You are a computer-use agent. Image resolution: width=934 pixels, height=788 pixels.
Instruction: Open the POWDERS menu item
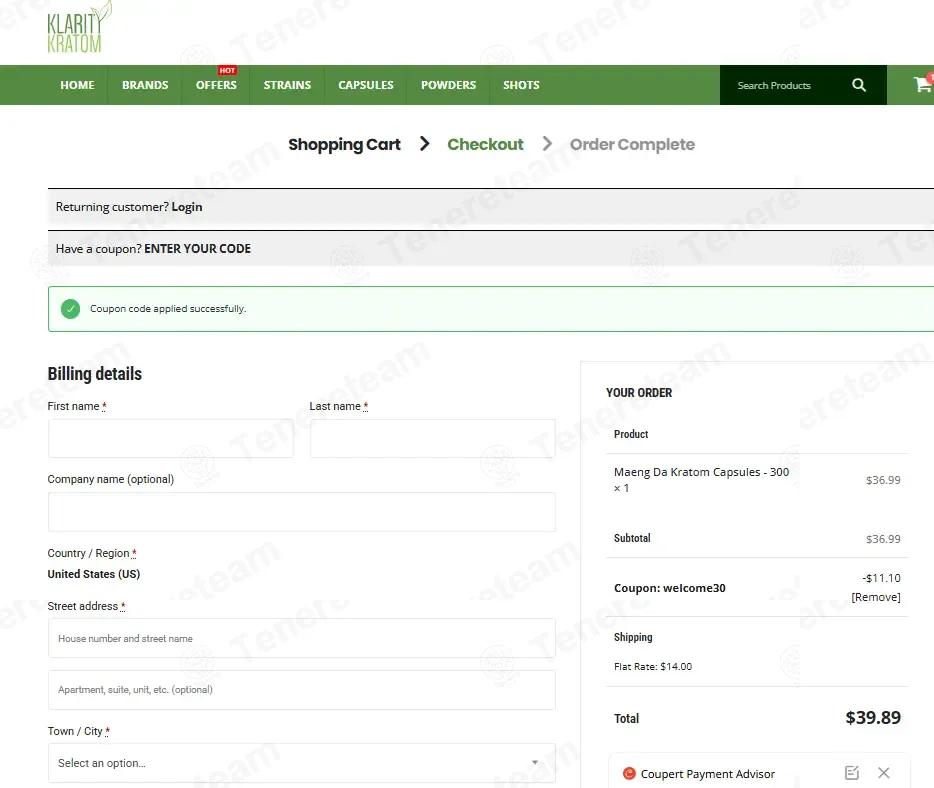449,85
